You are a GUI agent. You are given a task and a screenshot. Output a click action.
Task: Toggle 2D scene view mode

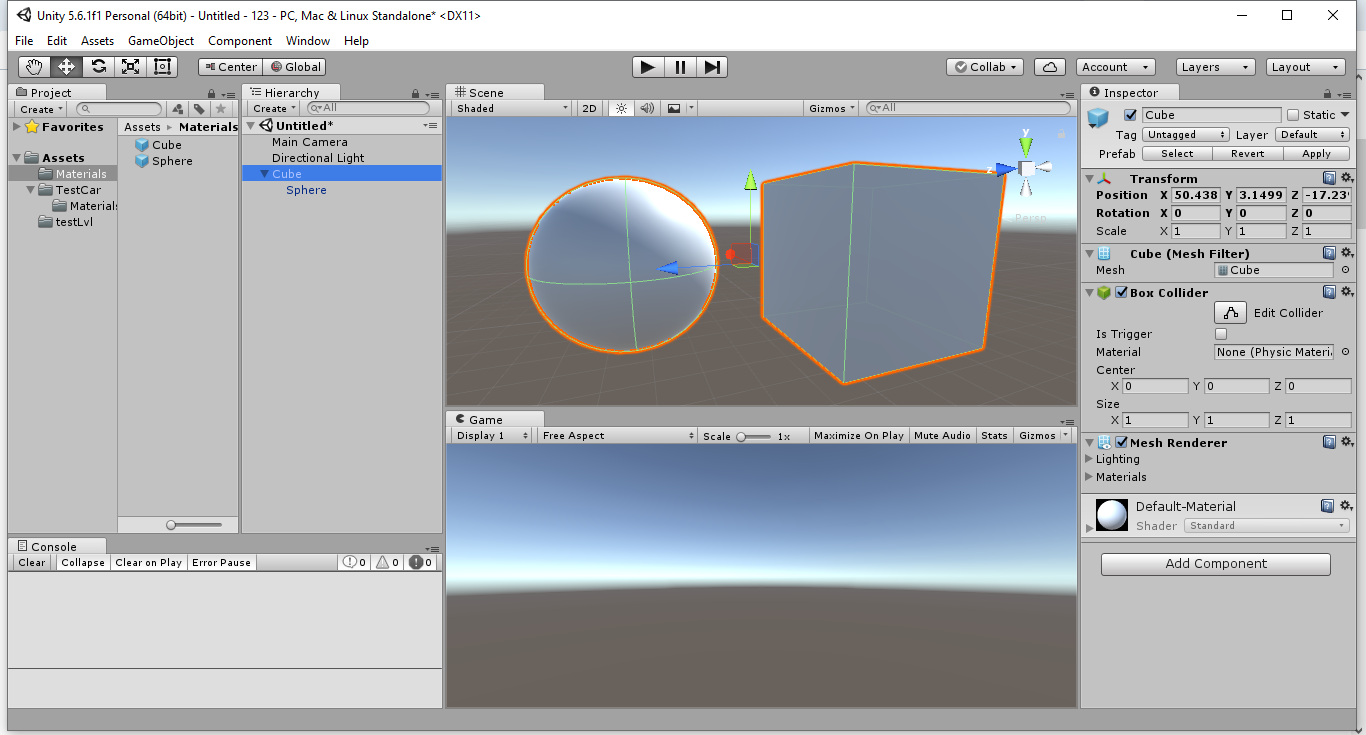pyautogui.click(x=590, y=108)
